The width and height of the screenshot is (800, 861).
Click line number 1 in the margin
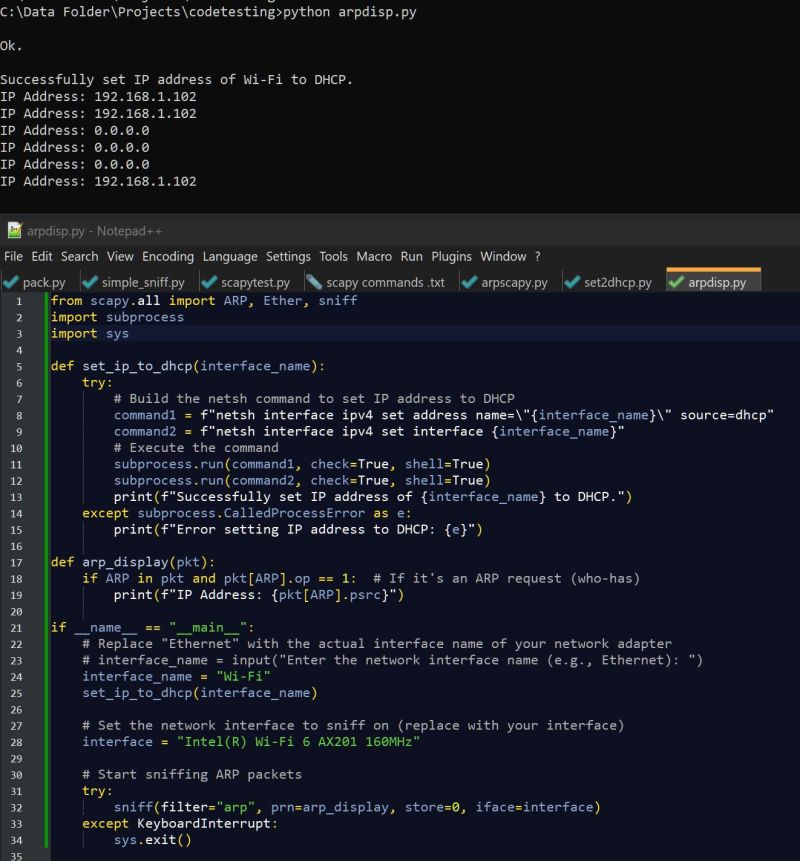tap(19, 301)
